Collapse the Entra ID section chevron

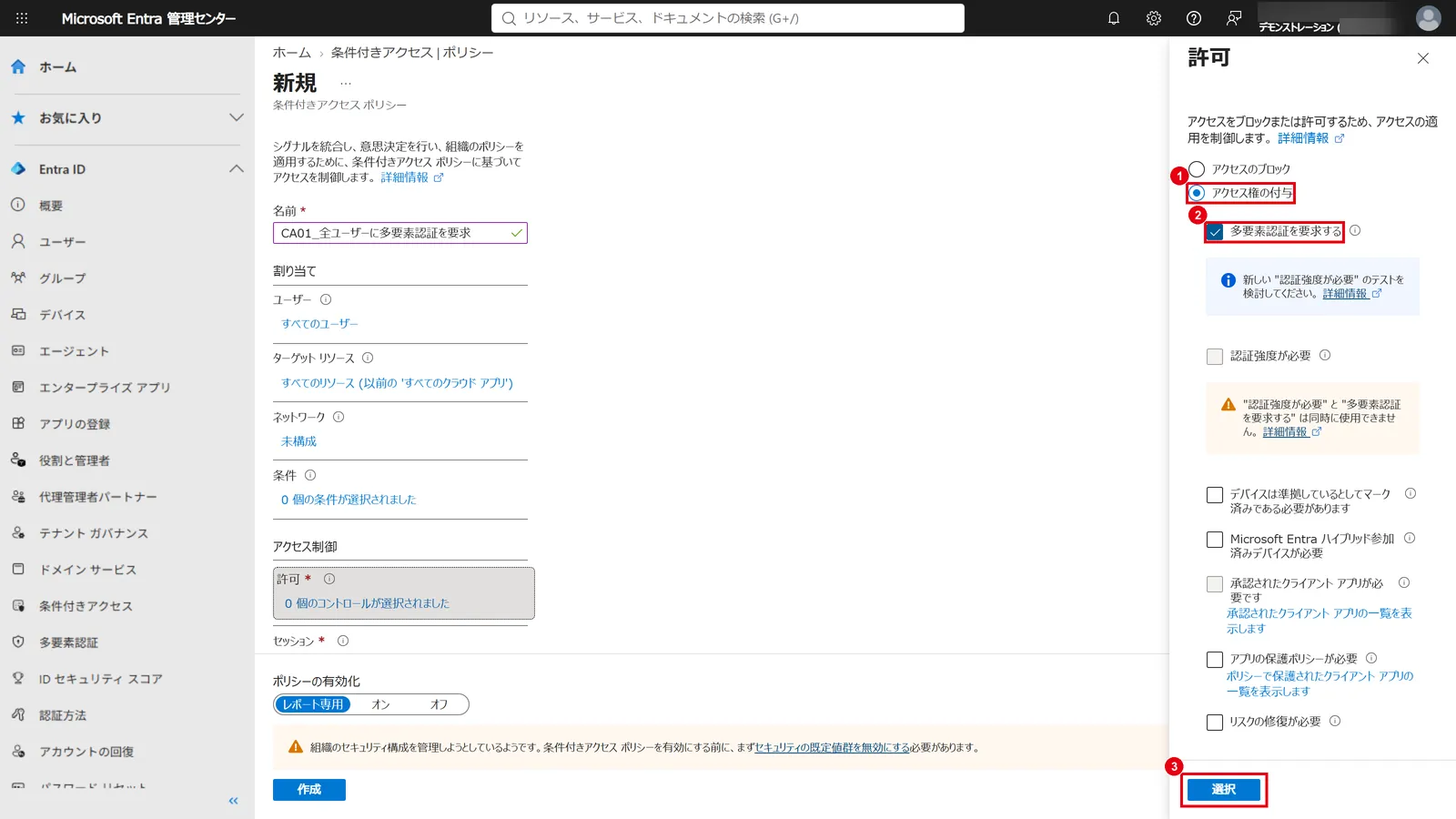(237, 168)
